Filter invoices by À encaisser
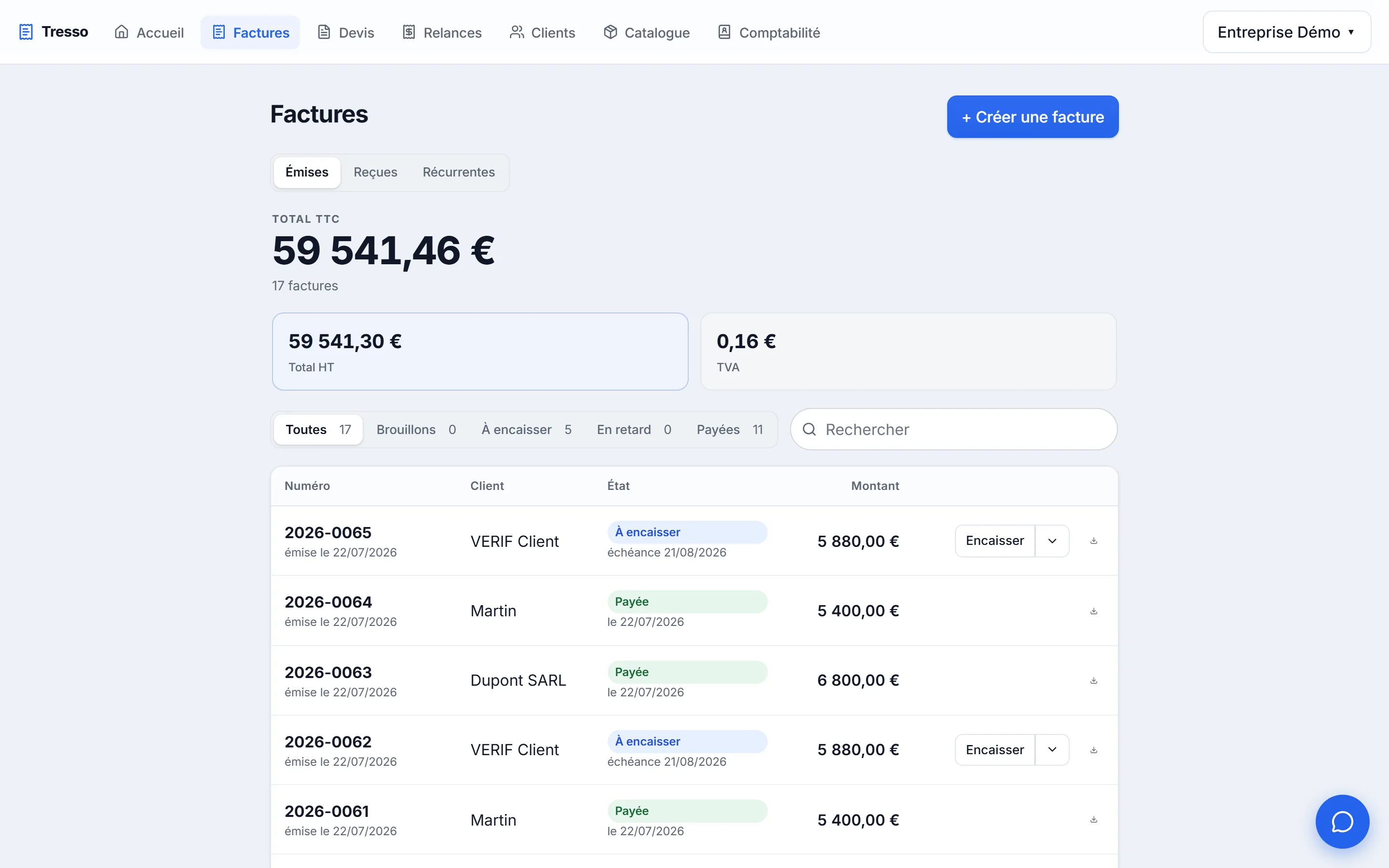1389x868 pixels. (526, 429)
